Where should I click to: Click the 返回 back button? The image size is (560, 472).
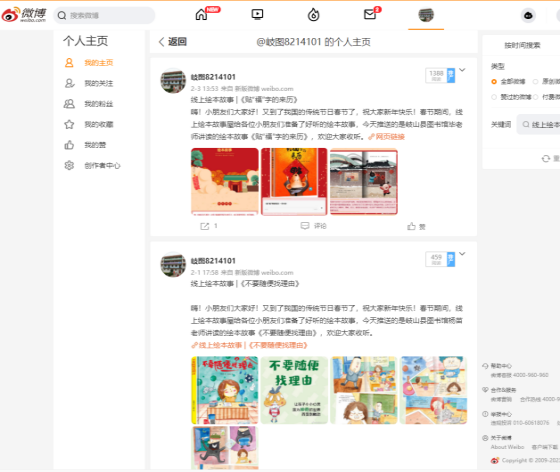pos(172,42)
